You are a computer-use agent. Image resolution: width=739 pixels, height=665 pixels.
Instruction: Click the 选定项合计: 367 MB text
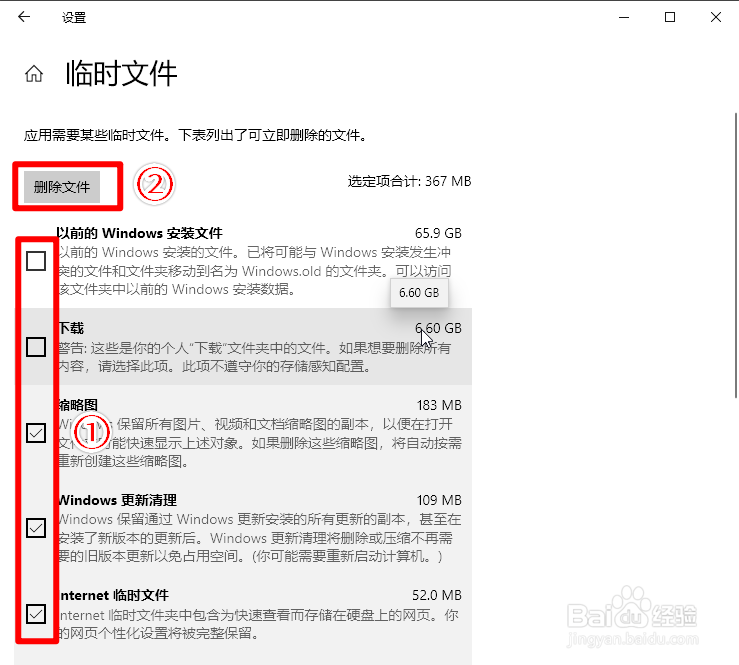pos(410,181)
